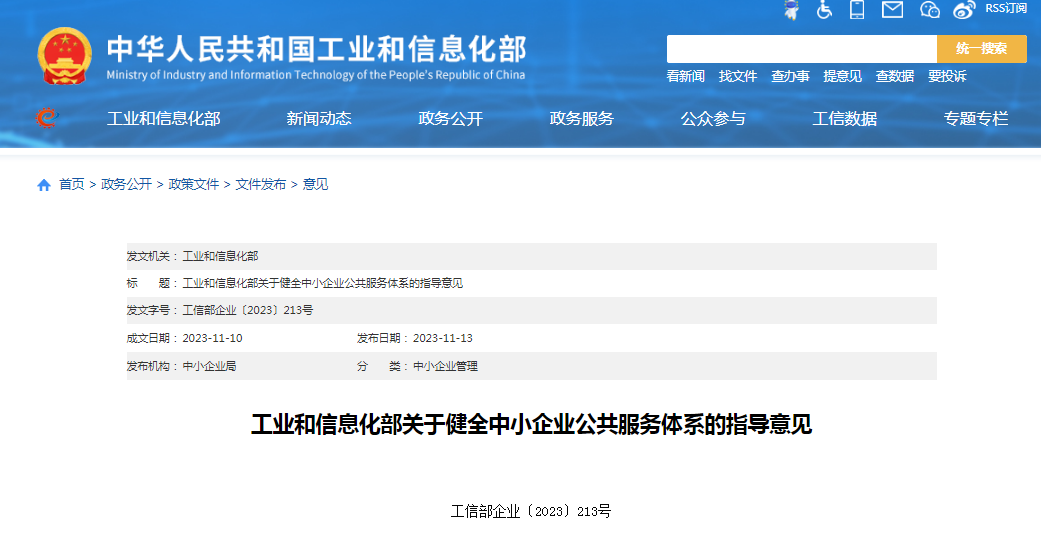Click the 统一搜索 button

click(x=981, y=49)
